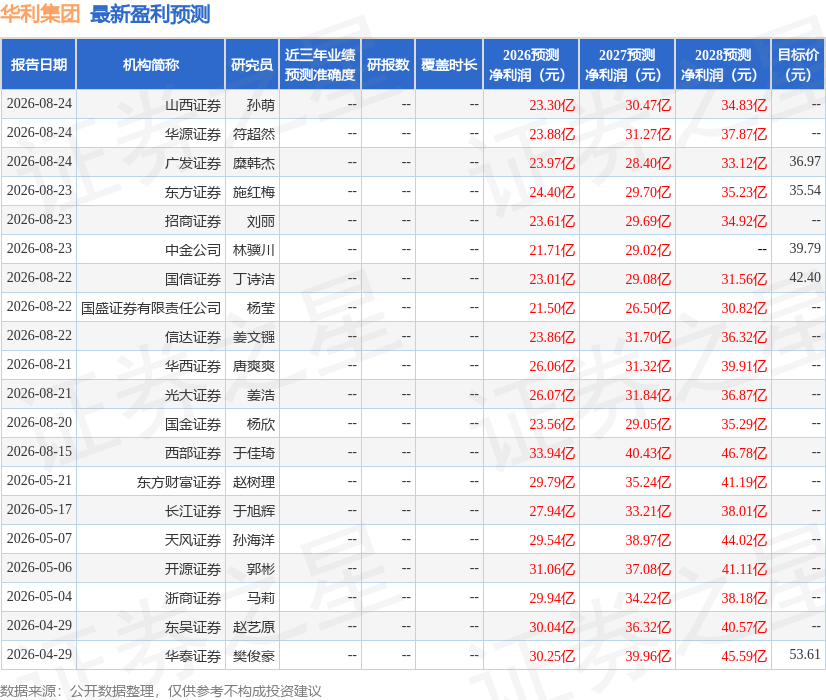Click the 2026预测净利润 column header
This screenshot has height=700, width=826.
click(x=531, y=64)
